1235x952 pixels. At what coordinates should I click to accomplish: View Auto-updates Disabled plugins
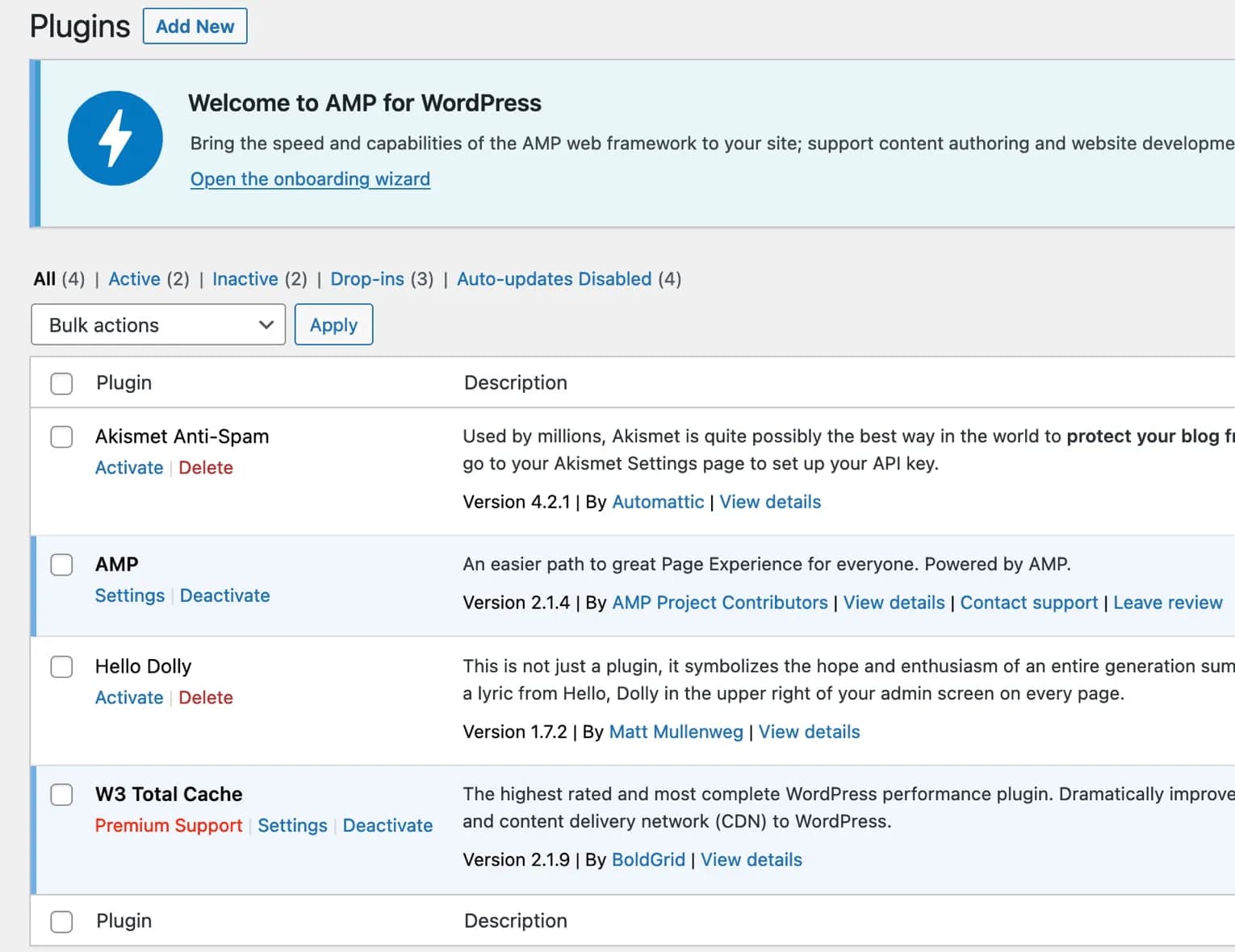click(x=554, y=279)
